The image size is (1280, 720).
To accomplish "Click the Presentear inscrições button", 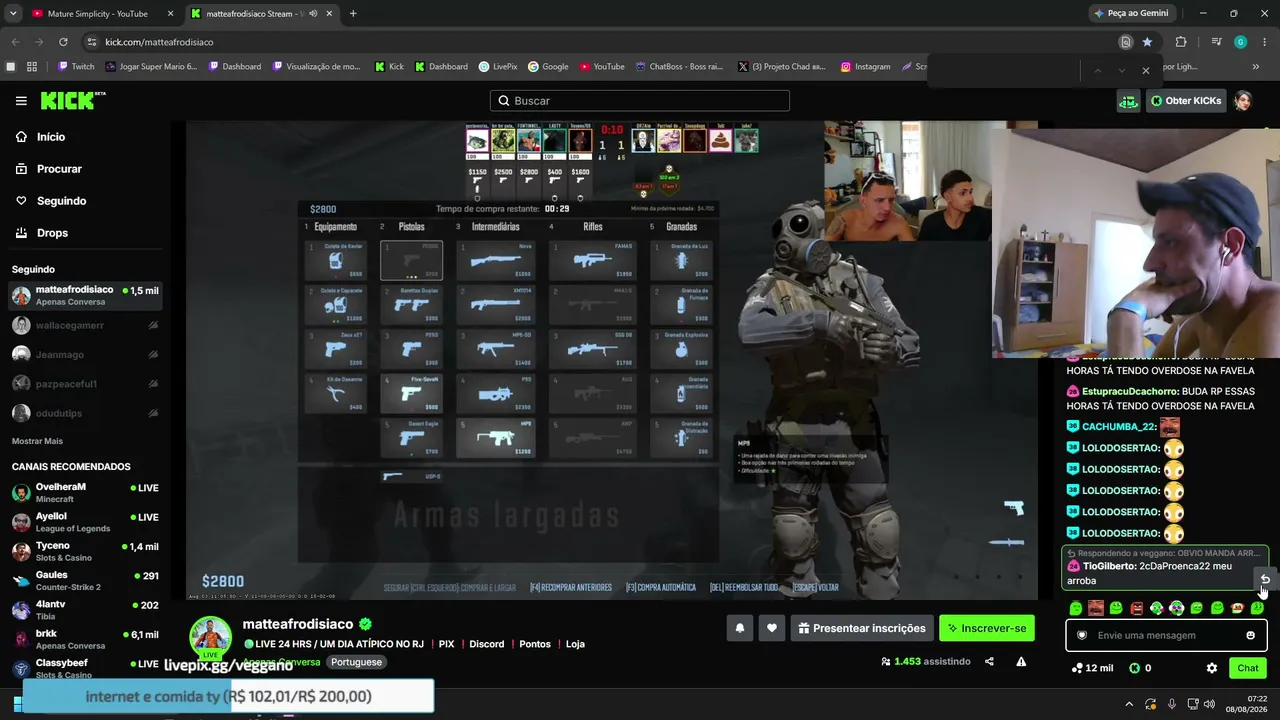I will 861,628.
